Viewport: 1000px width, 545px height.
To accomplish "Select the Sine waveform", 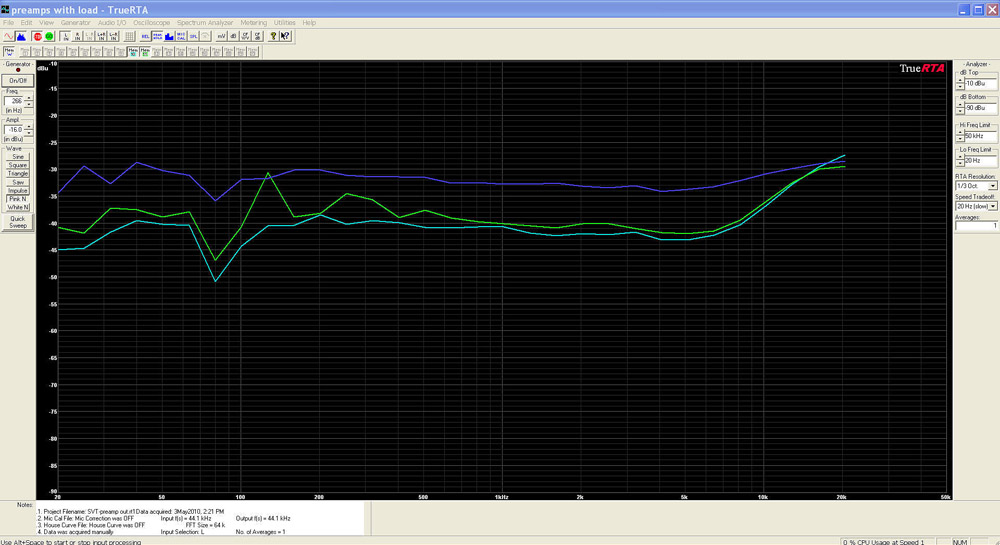I will [x=18, y=157].
